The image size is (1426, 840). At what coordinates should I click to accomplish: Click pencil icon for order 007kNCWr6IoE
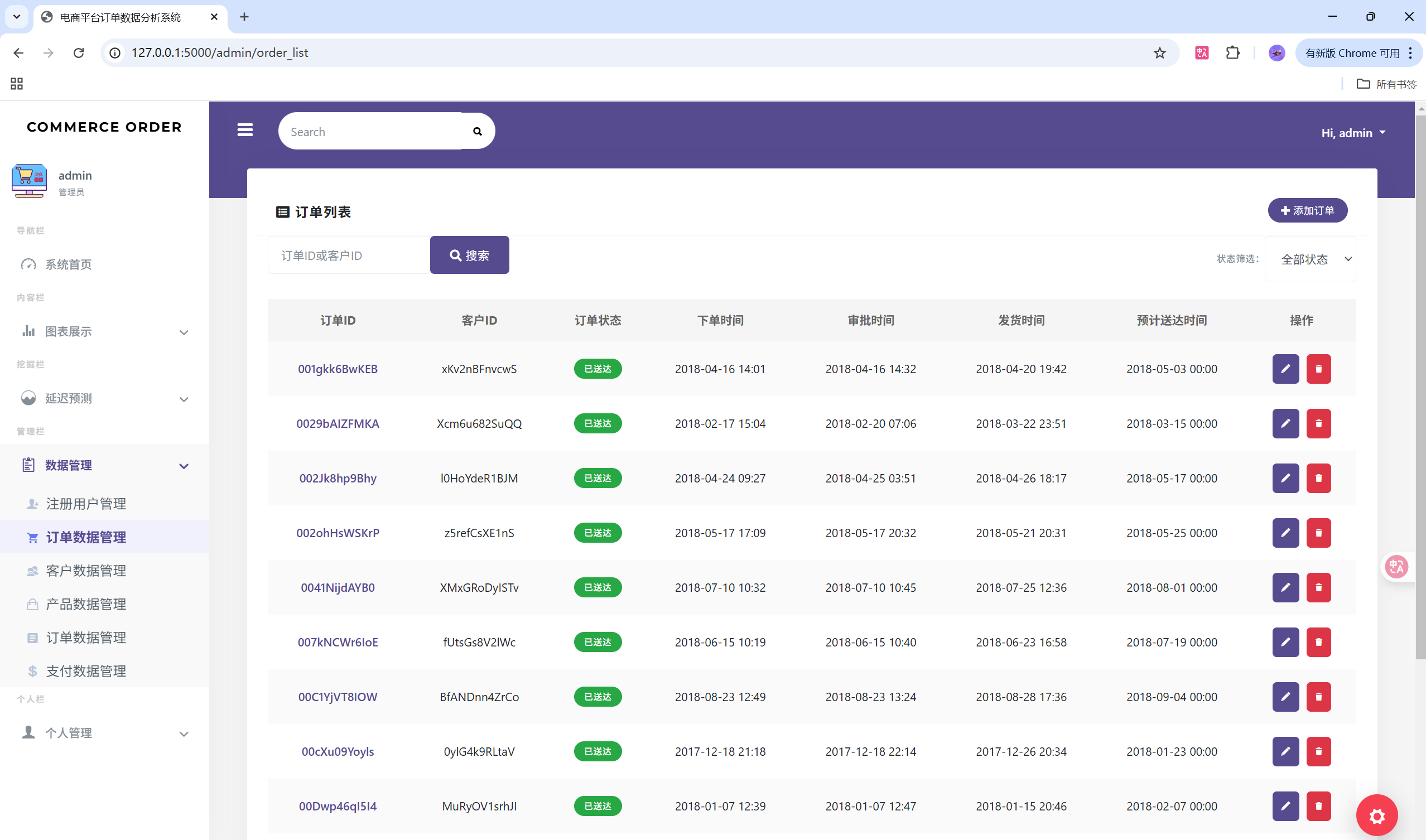pyautogui.click(x=1285, y=643)
